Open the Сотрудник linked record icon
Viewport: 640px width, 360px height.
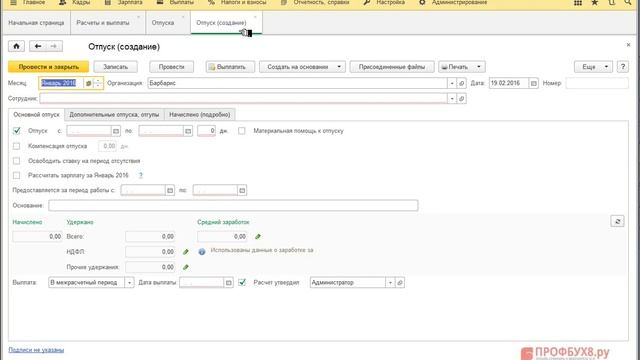pos(462,98)
